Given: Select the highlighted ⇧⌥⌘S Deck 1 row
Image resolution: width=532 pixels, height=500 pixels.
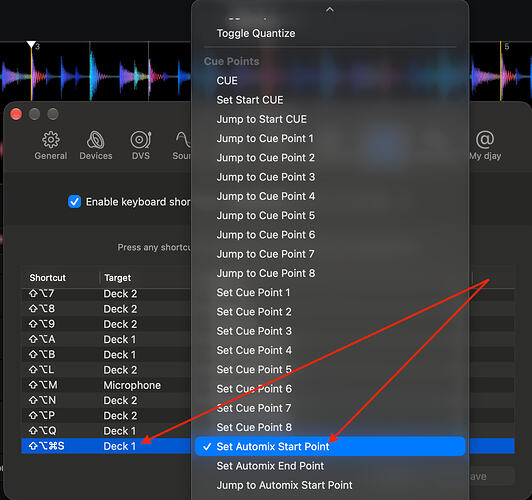Looking at the screenshot, I should 106,446.
